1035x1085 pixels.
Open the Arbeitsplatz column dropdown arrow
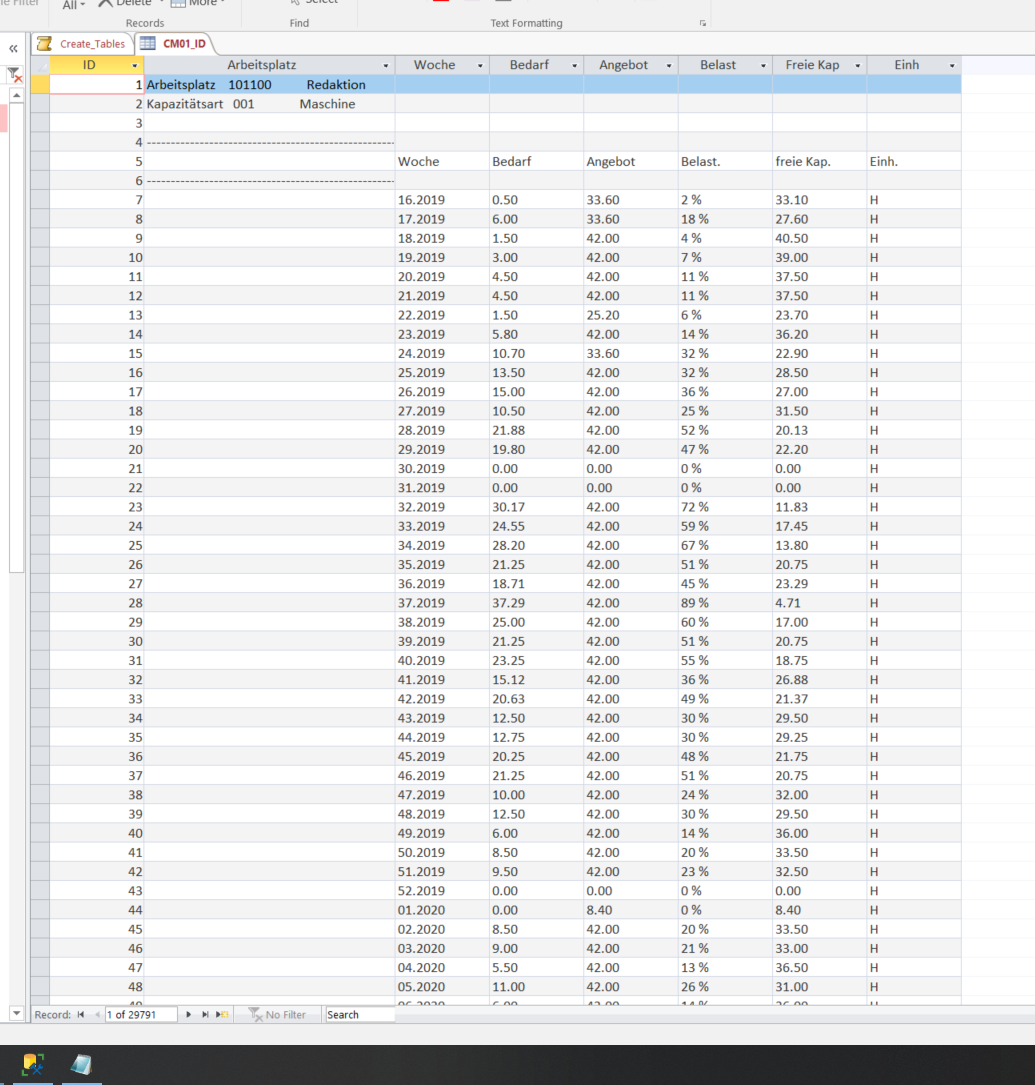(386, 66)
